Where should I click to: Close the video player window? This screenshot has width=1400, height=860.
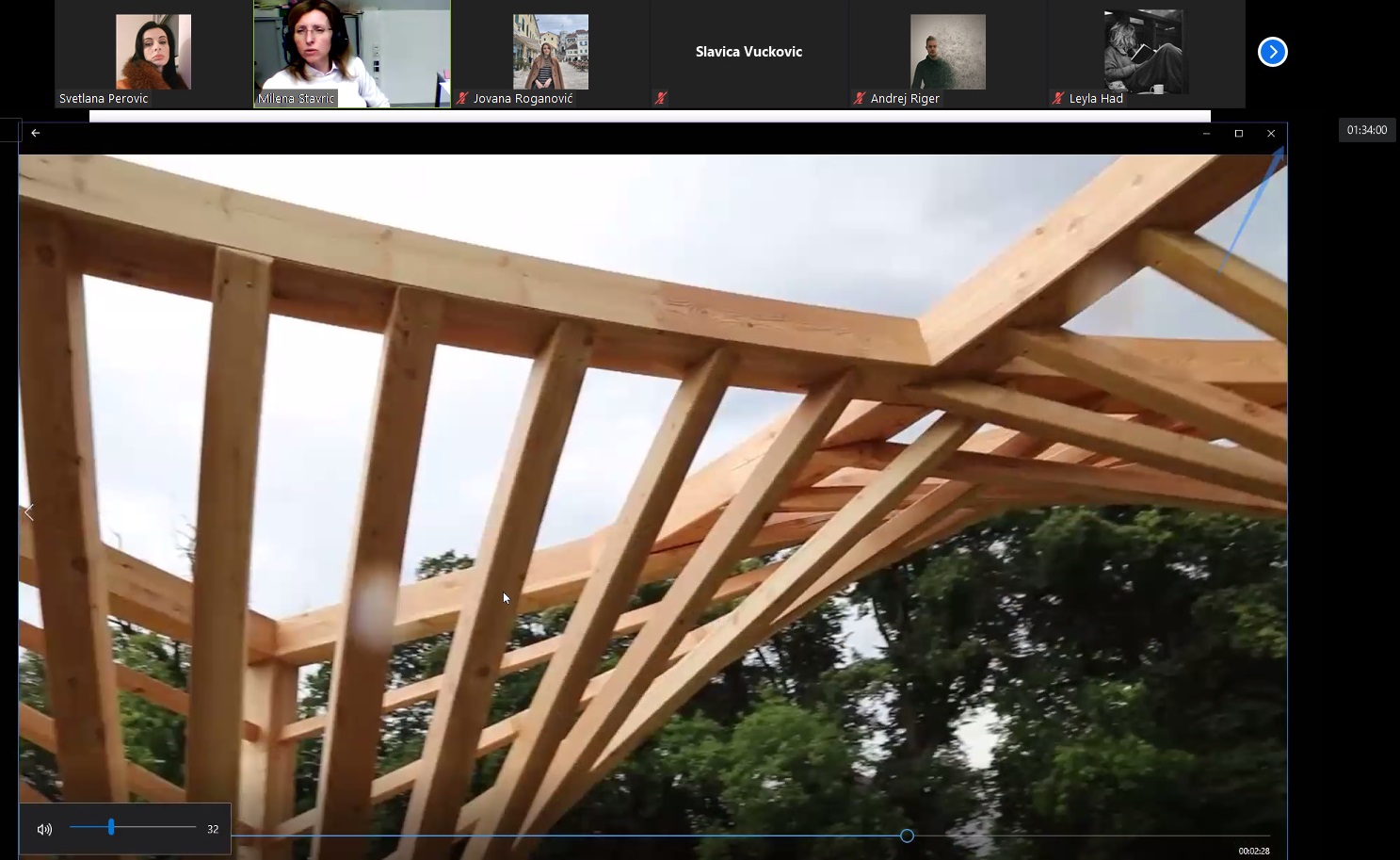[1271, 134]
